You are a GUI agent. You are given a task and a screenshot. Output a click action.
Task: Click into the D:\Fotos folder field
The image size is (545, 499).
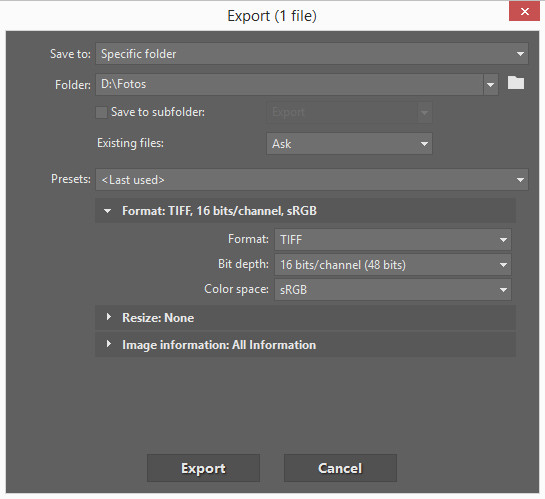(289, 84)
